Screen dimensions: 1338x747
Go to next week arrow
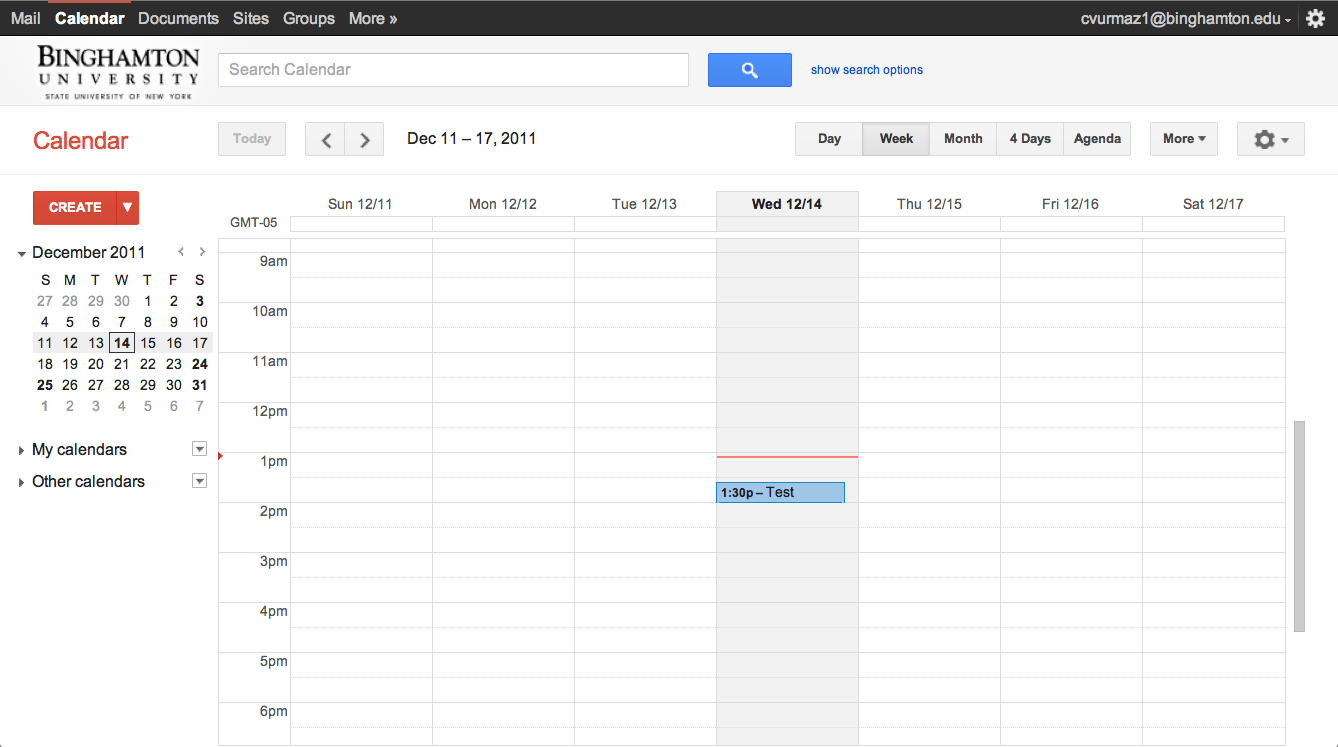(x=365, y=140)
